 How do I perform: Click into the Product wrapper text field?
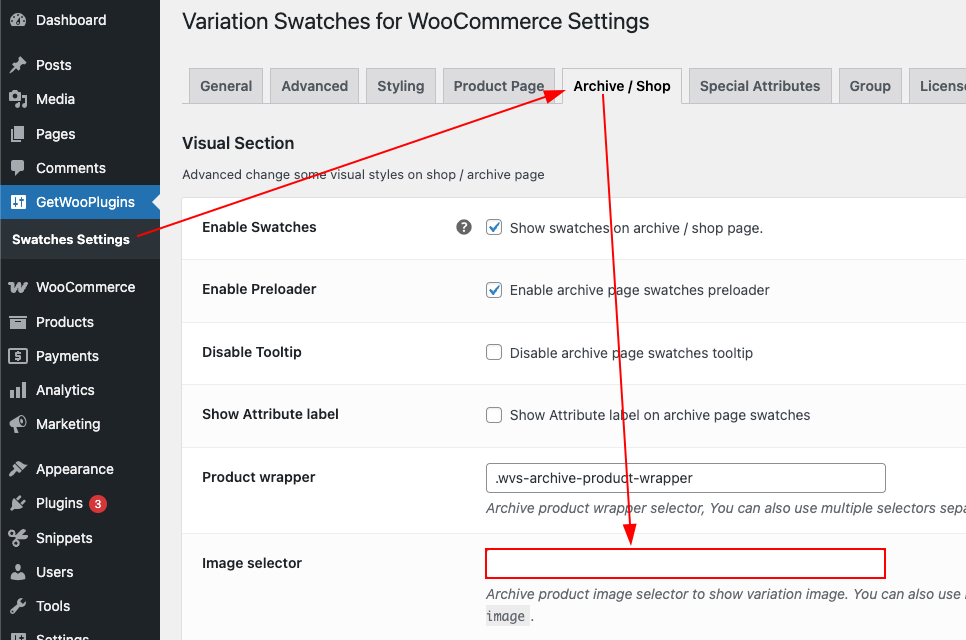pos(686,478)
